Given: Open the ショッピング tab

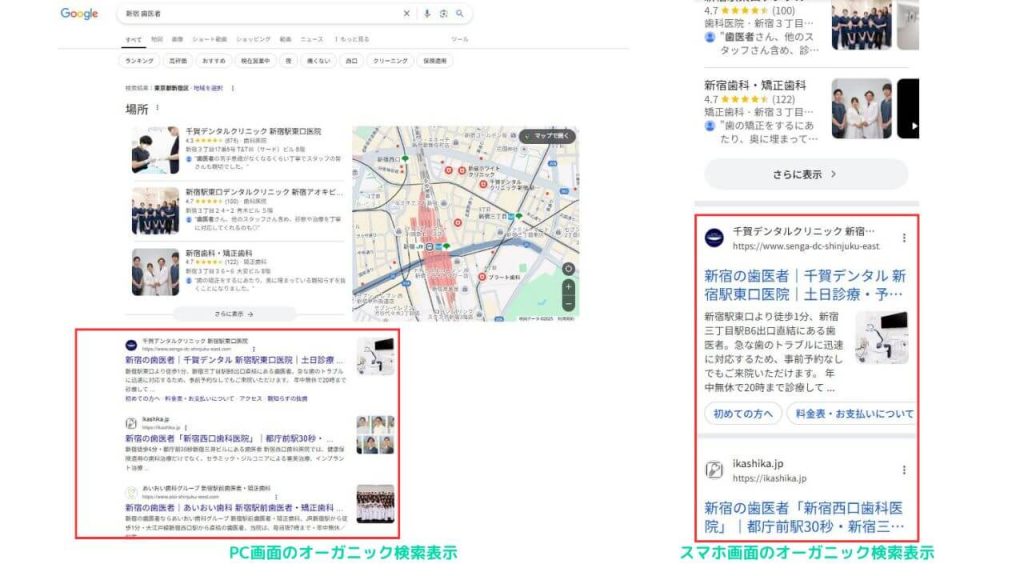Looking at the screenshot, I should (253, 39).
